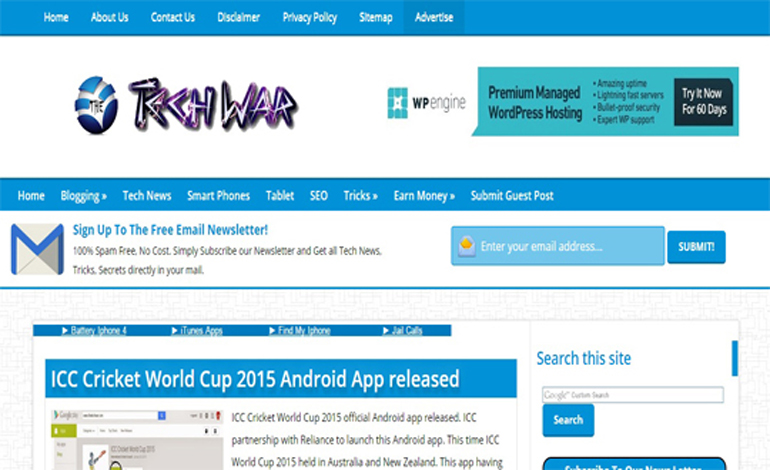Click arrow icon beside Battery Iphone 4
This screenshot has width=770, height=470.
(x=65, y=331)
